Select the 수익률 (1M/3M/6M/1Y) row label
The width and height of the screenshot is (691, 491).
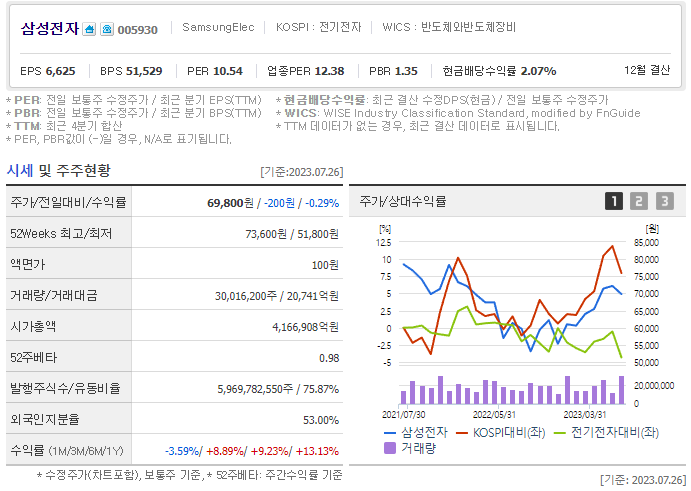tap(67, 450)
